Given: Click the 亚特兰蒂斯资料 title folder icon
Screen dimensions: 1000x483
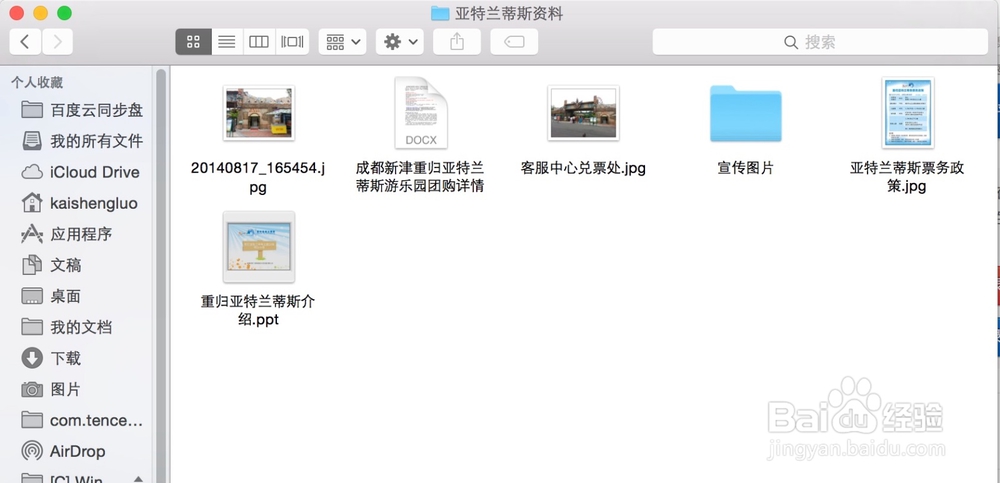Looking at the screenshot, I should pos(440,13).
